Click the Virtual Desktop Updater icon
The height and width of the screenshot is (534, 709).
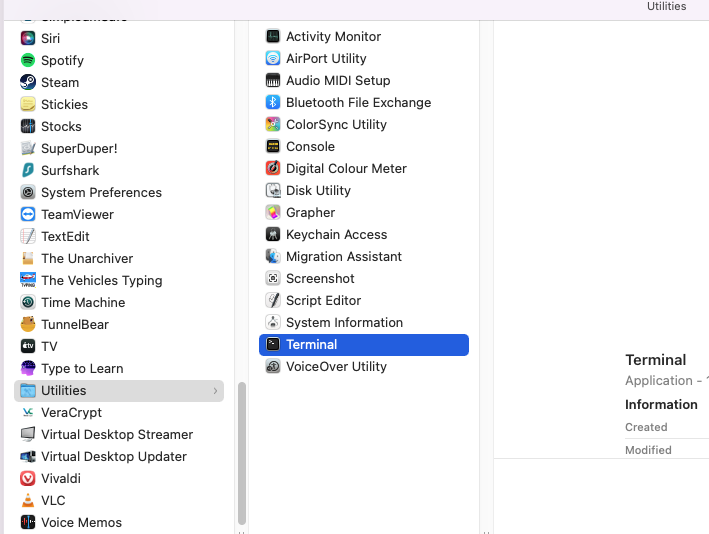(x=28, y=456)
